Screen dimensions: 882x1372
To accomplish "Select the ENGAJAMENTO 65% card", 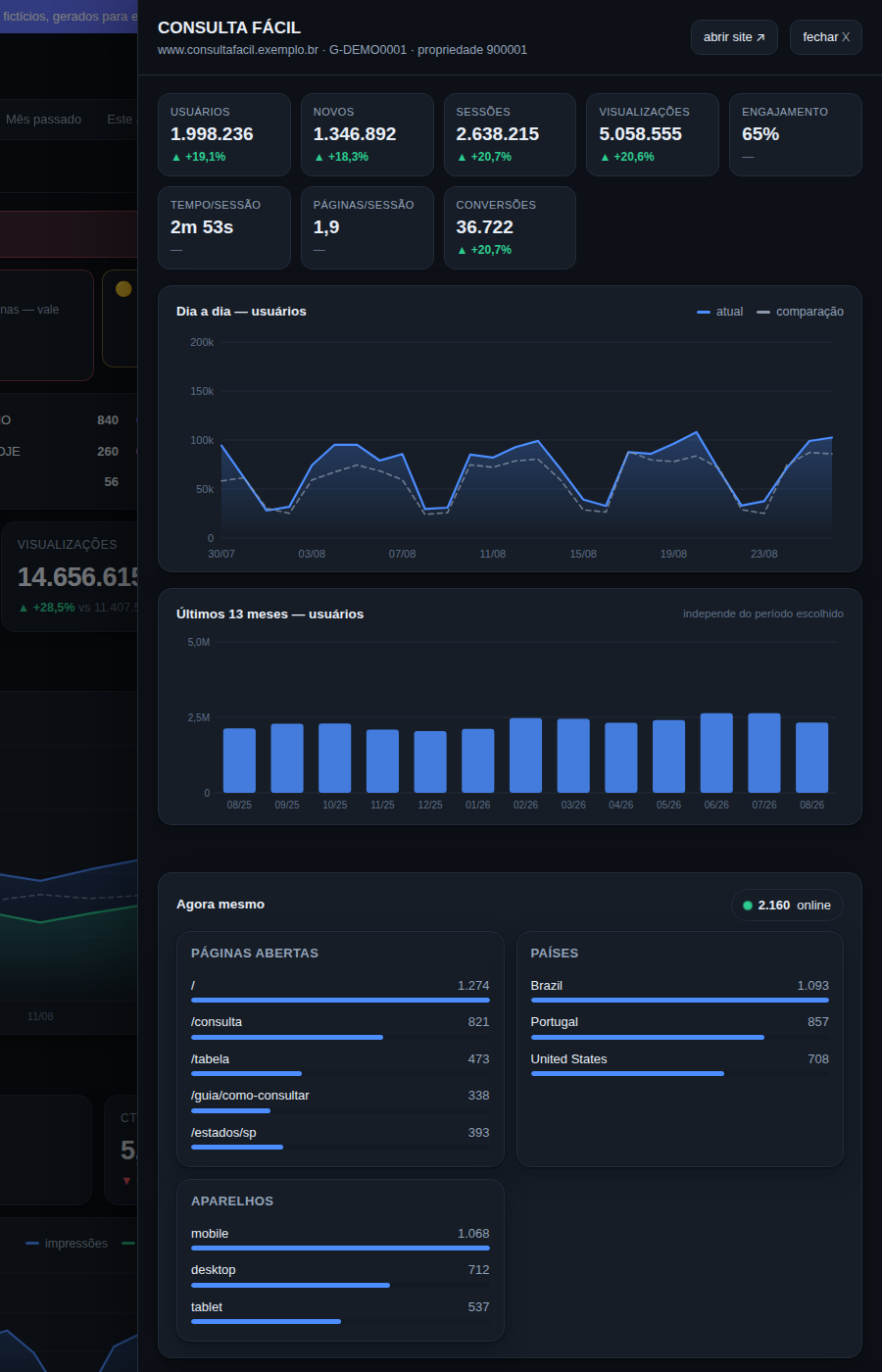I will (796, 134).
